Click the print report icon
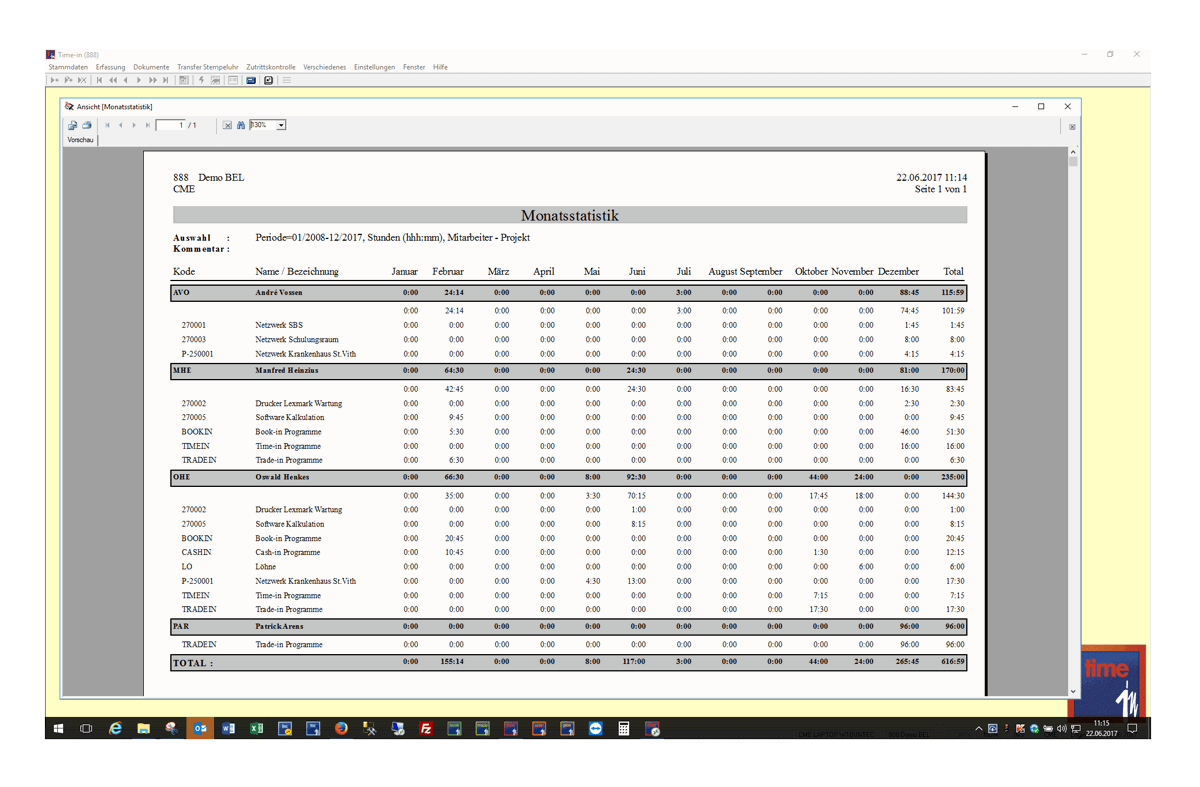The image size is (1200, 787). coord(87,125)
